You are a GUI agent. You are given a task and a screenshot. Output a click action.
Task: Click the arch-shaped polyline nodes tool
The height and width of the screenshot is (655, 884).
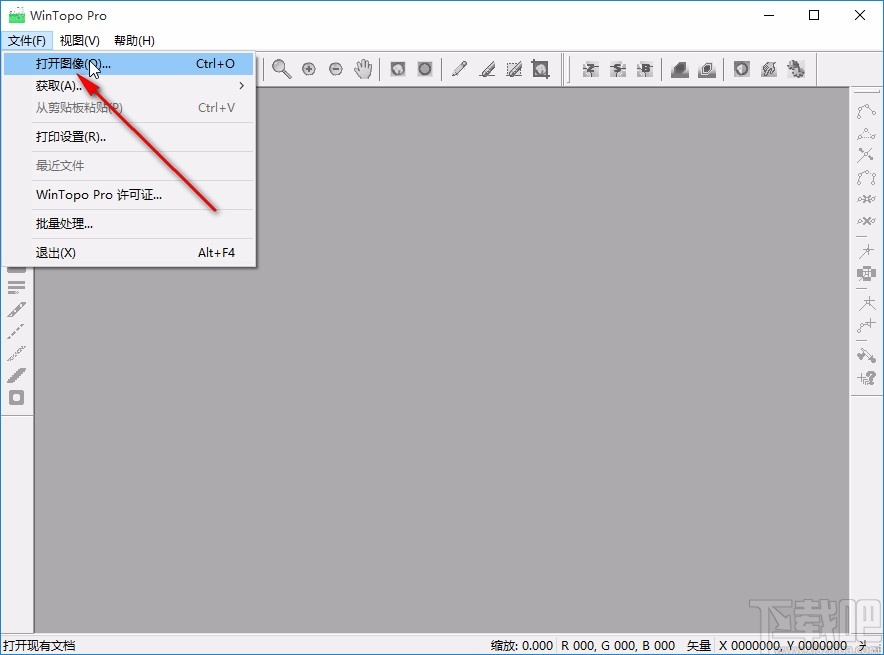click(x=866, y=178)
